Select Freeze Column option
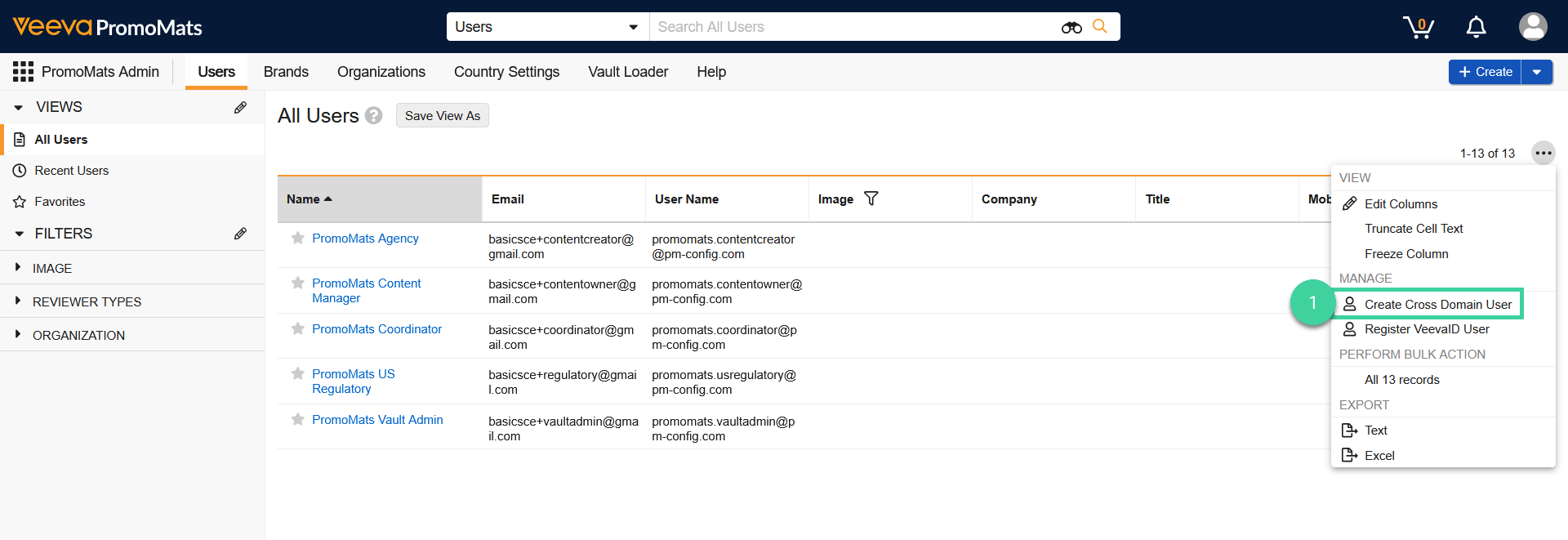This screenshot has width=1568, height=540. click(x=1443, y=254)
